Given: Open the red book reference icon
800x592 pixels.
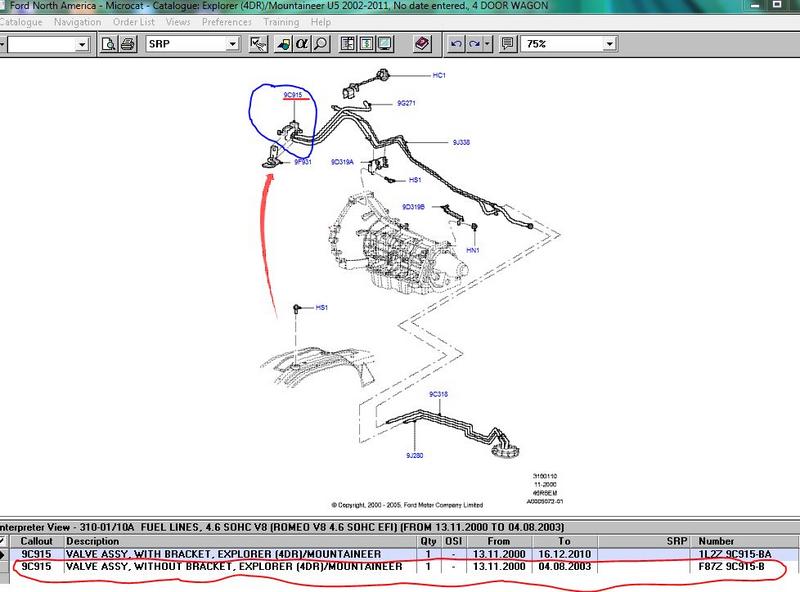Looking at the screenshot, I should [422, 44].
